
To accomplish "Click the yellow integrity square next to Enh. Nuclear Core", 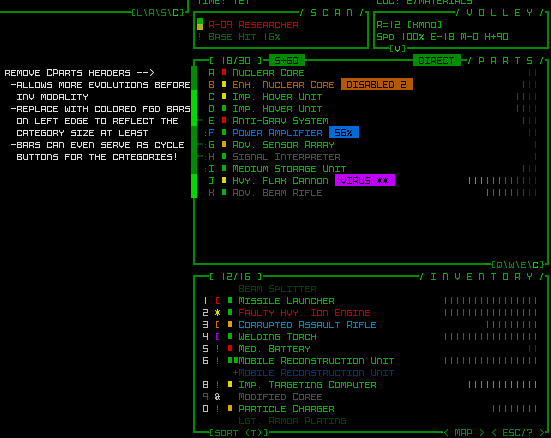I will [x=224, y=84].
